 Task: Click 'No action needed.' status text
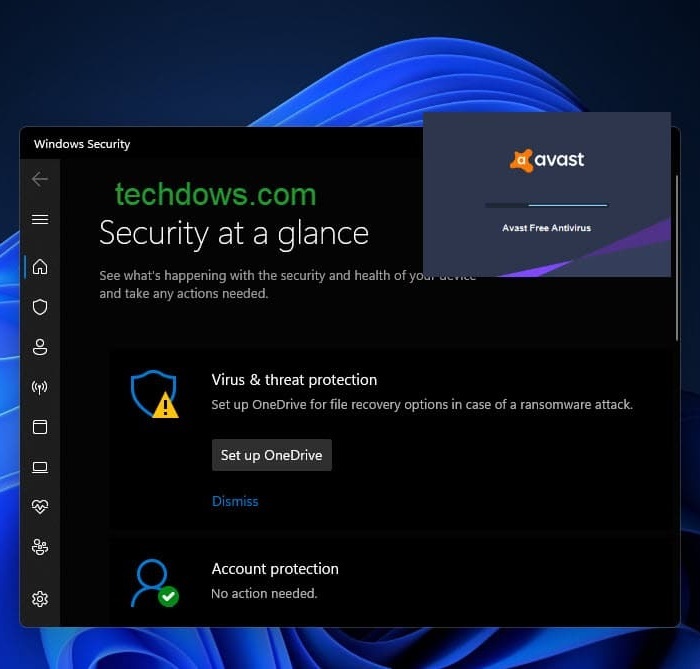point(264,594)
